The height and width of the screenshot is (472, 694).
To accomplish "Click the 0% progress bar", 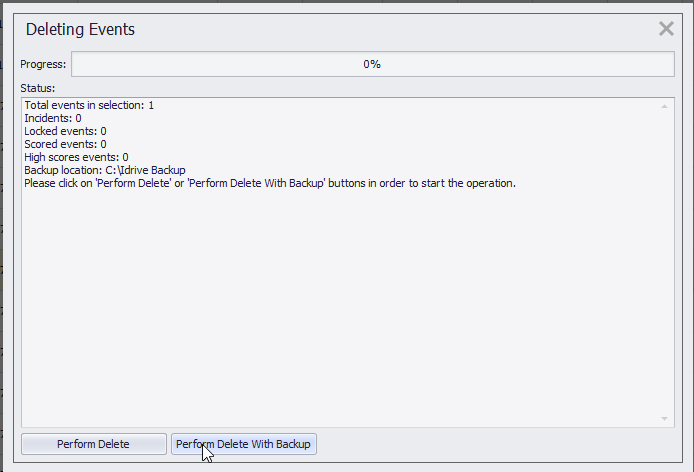I will pos(372,64).
